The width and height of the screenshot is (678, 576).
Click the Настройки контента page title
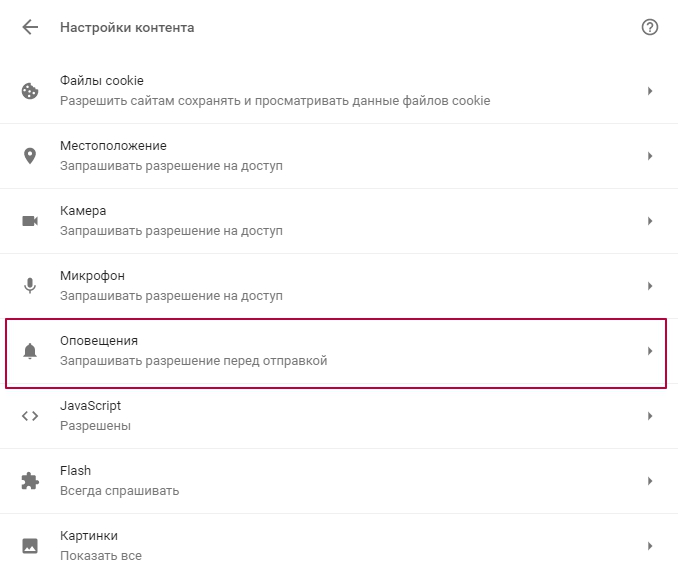tap(127, 27)
